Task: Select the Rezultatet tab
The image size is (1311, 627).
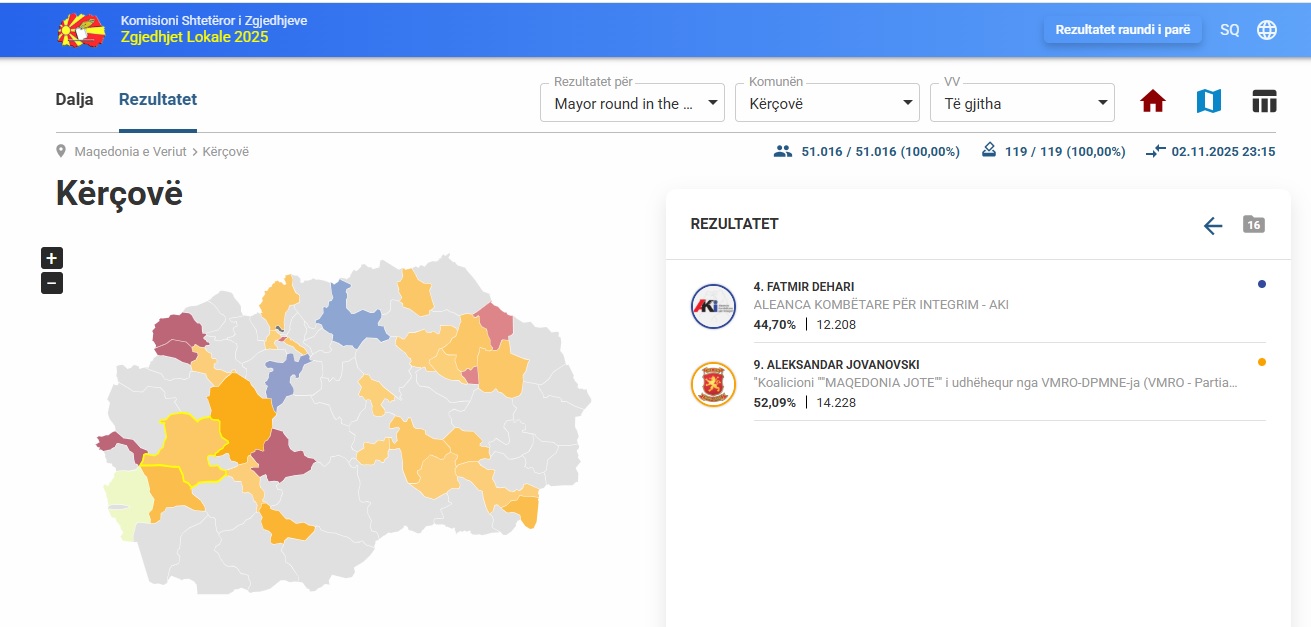Action: click(x=158, y=100)
